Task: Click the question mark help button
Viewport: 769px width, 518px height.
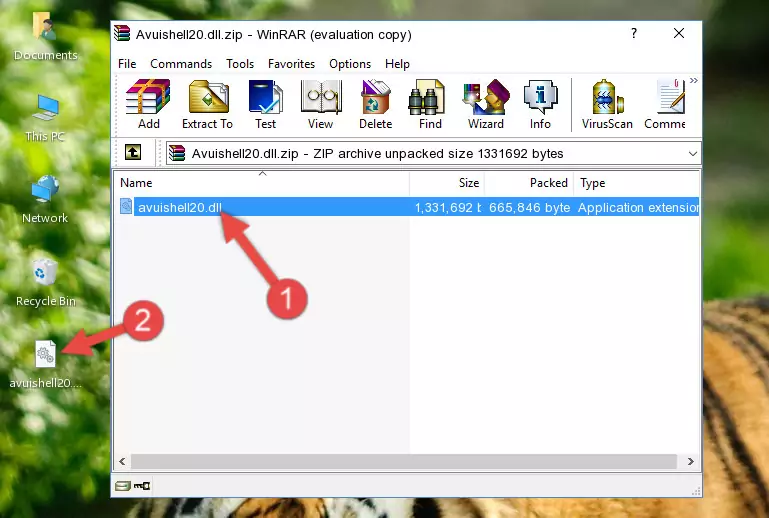Action: [x=634, y=33]
